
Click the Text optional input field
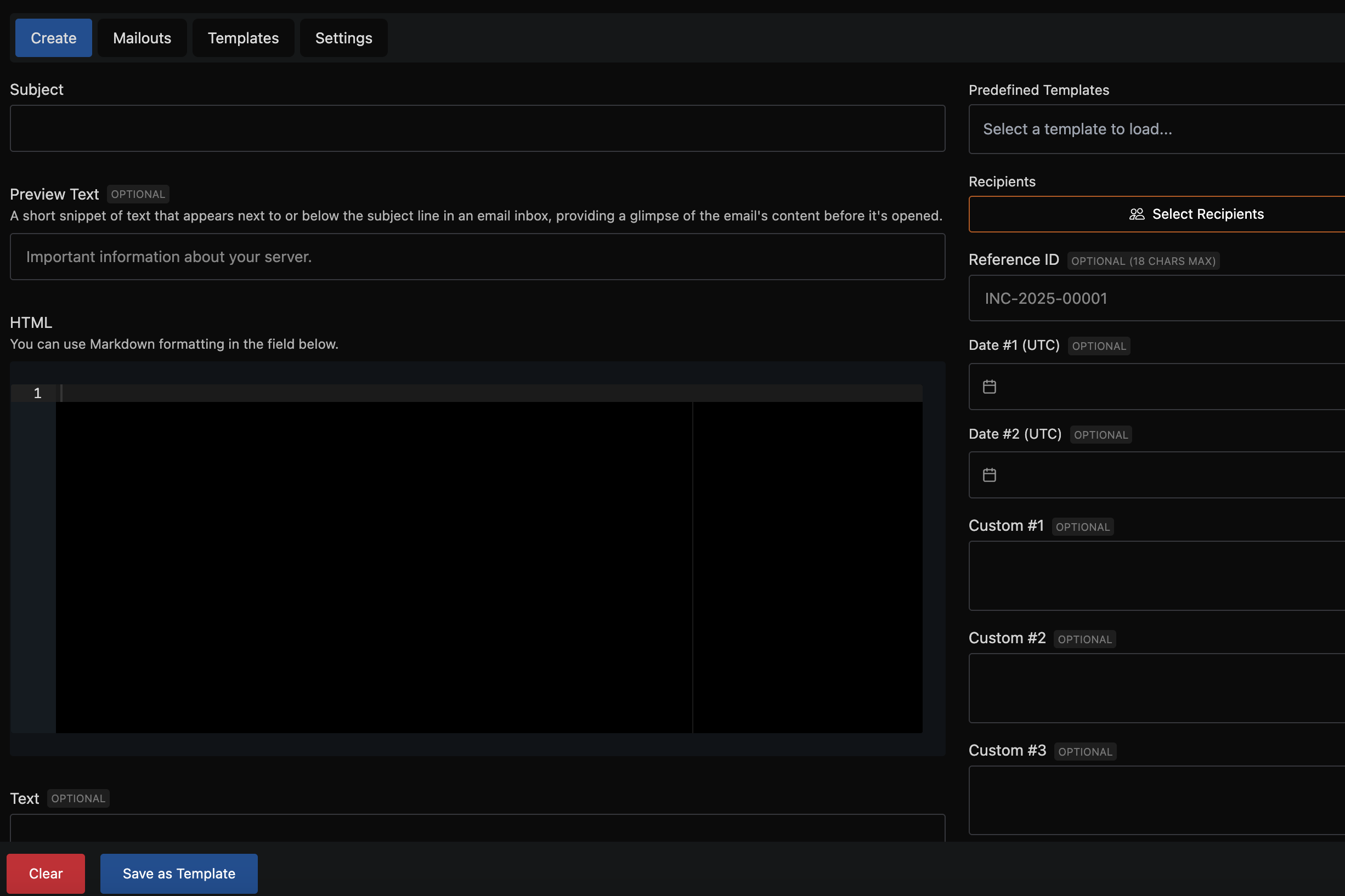pos(477,827)
